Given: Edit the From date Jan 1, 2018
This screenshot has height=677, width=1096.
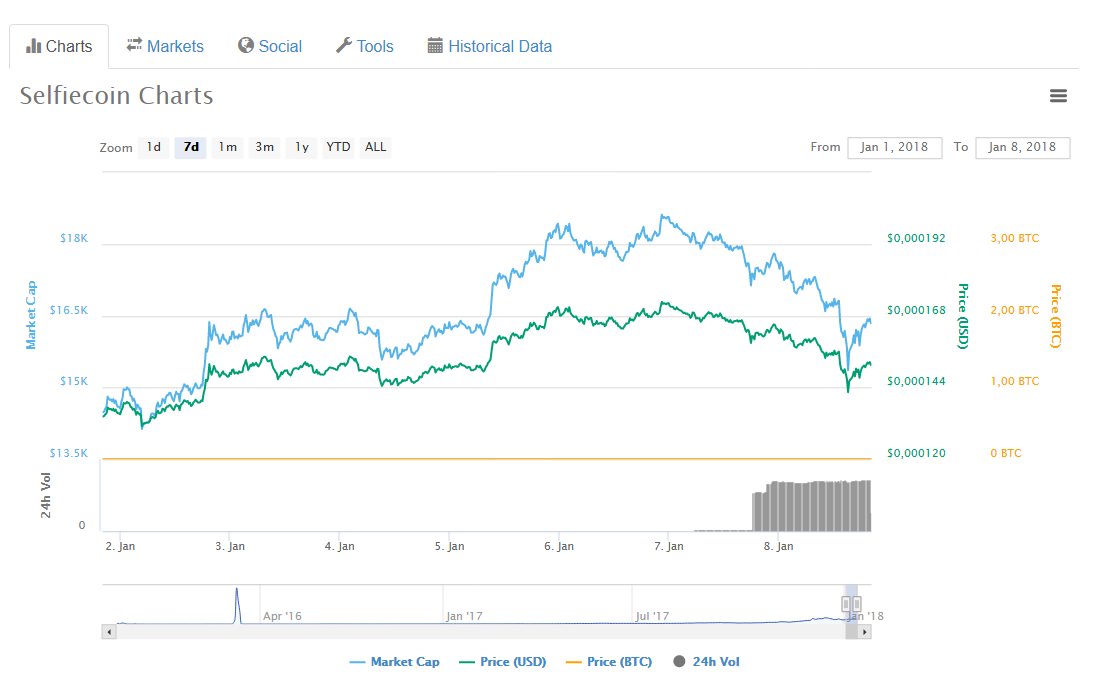Looking at the screenshot, I should (895, 147).
